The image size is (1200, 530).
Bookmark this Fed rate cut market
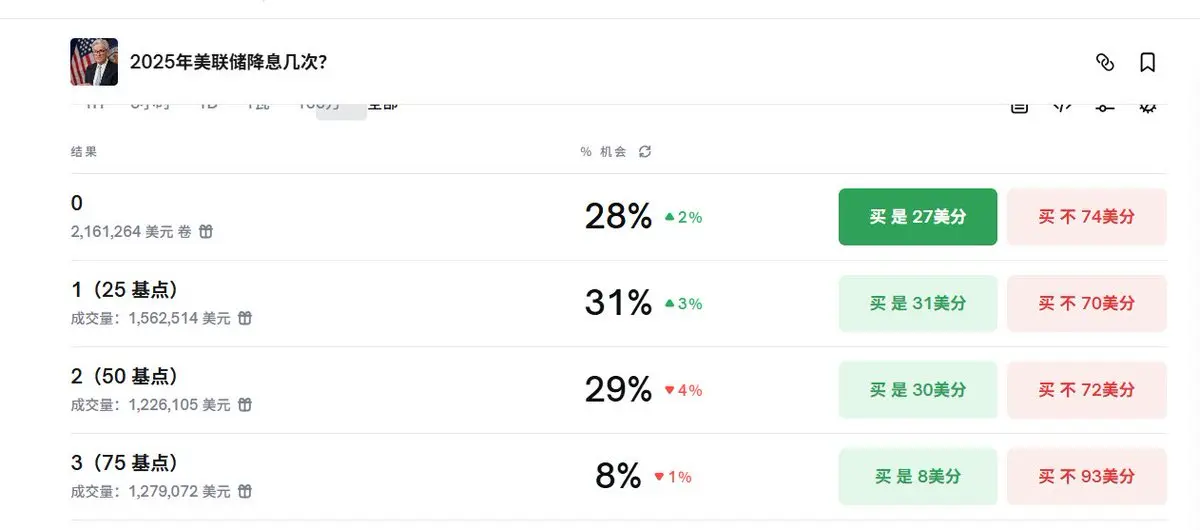point(1148,62)
